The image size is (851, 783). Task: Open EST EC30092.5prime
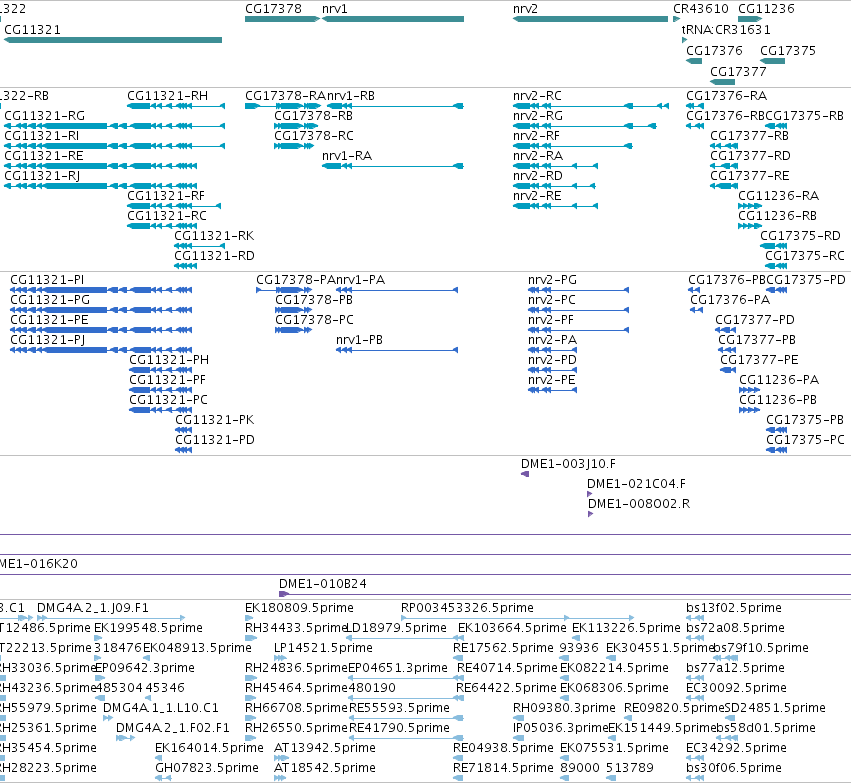click(x=736, y=688)
